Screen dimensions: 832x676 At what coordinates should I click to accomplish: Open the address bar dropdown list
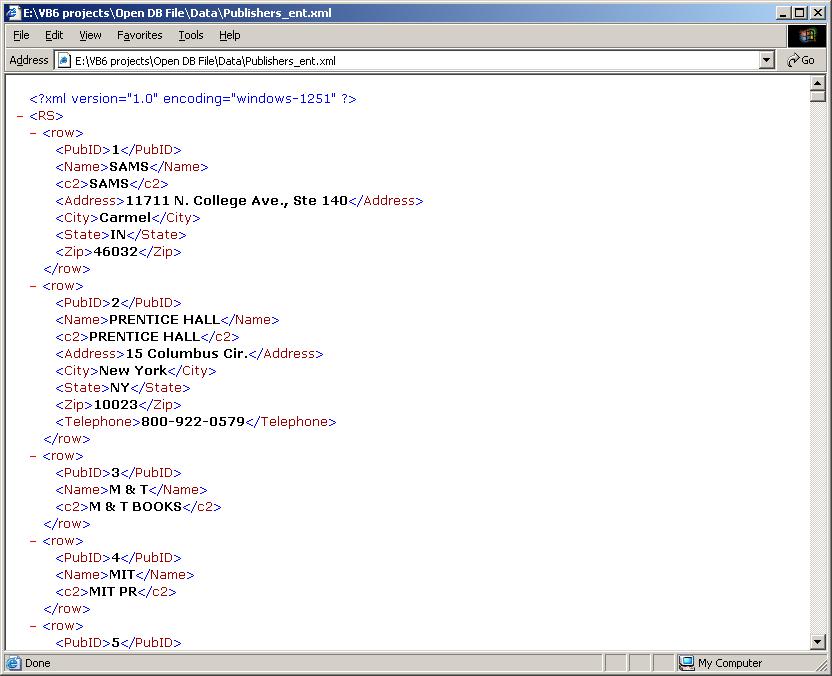(x=767, y=60)
